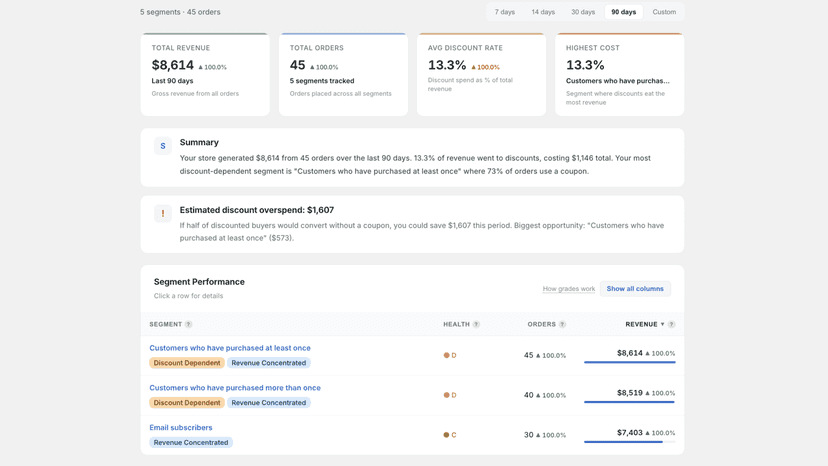
Task: Click the Segment Performance heading
Action: [199, 282]
